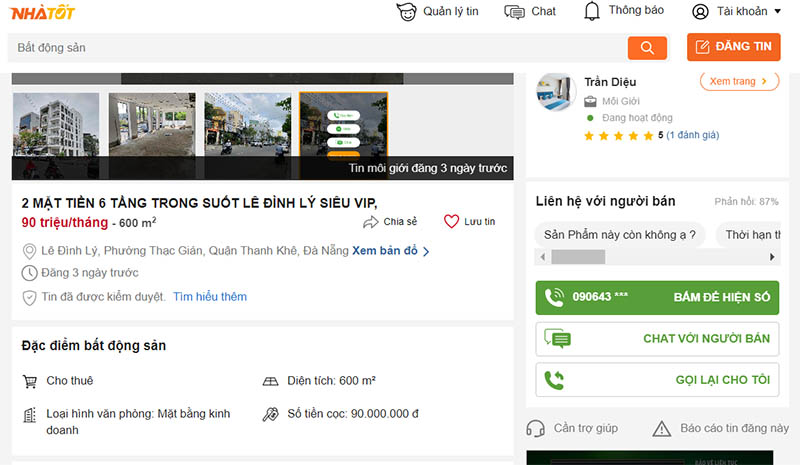This screenshot has height=465, width=800.
Task: Save listing with Lưu tin heart
Action: click(469, 222)
